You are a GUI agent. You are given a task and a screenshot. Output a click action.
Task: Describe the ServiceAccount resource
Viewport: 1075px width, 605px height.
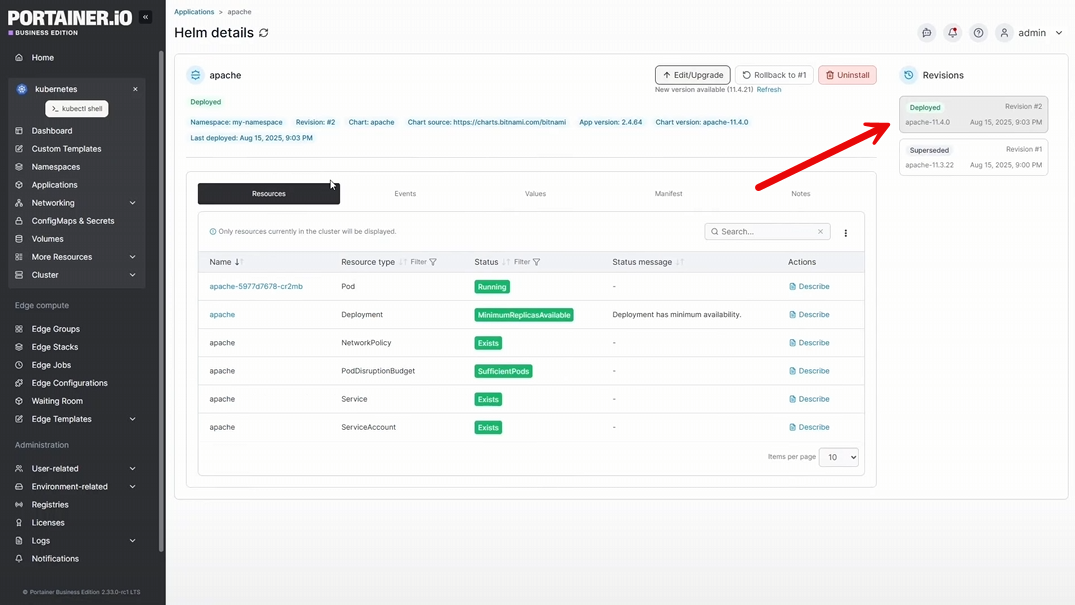809,427
